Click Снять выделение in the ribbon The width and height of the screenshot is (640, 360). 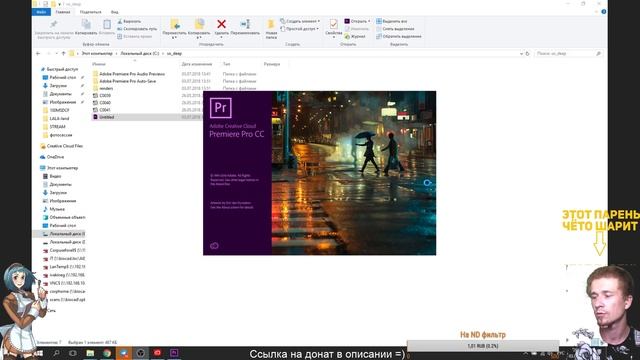(x=395, y=29)
